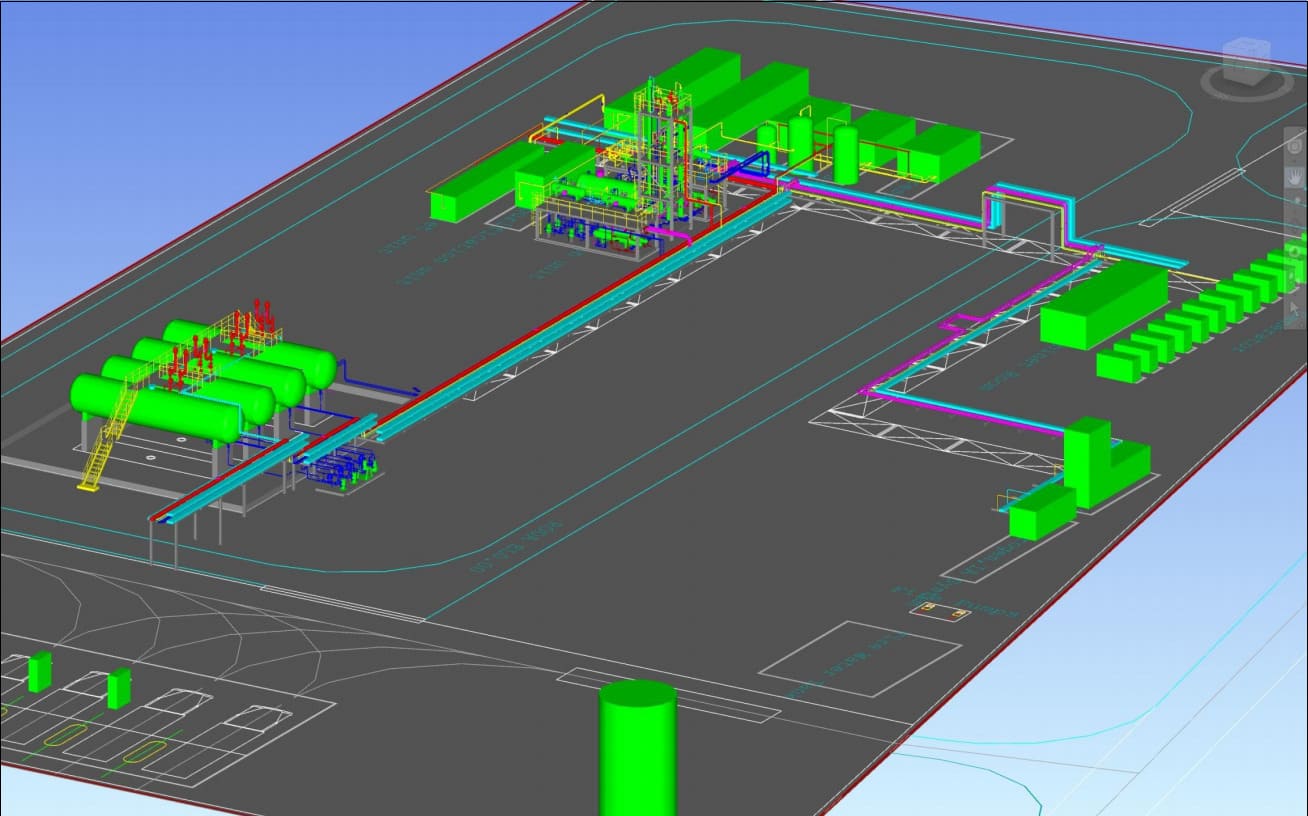Viewport: 1308px width, 816px height.
Task: Open the Steering Wheels tool in navigation bar
Action: (x=1296, y=146)
